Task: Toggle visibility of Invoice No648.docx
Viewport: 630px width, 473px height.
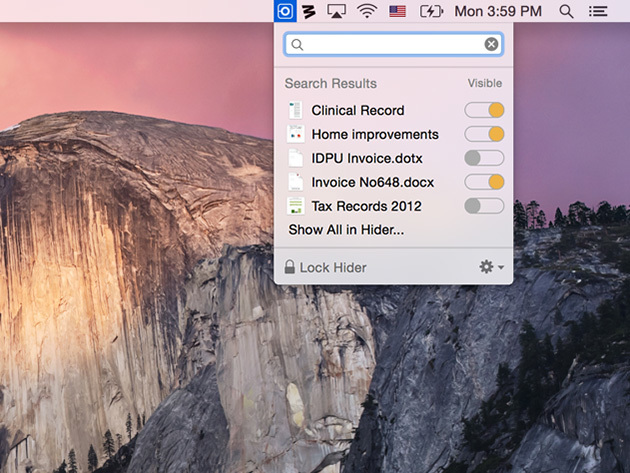Action: tap(484, 182)
